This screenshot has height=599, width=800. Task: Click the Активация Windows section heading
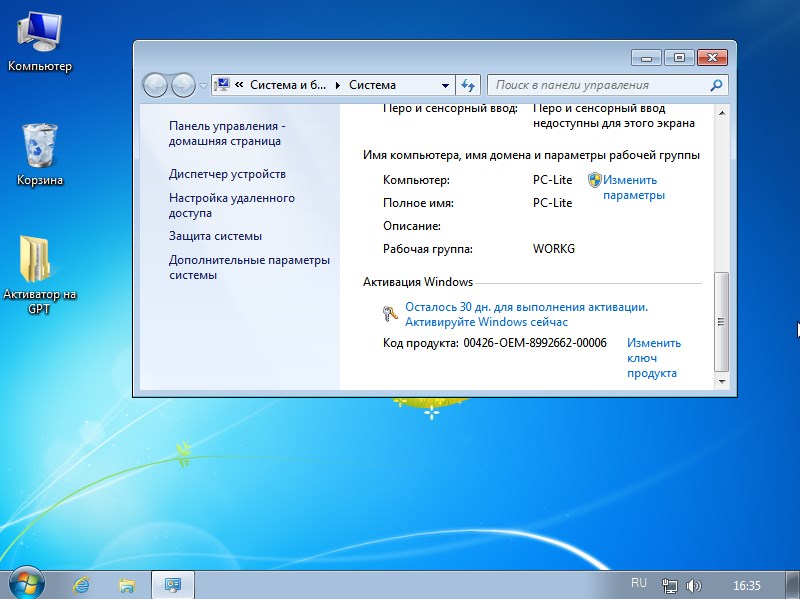coord(418,282)
